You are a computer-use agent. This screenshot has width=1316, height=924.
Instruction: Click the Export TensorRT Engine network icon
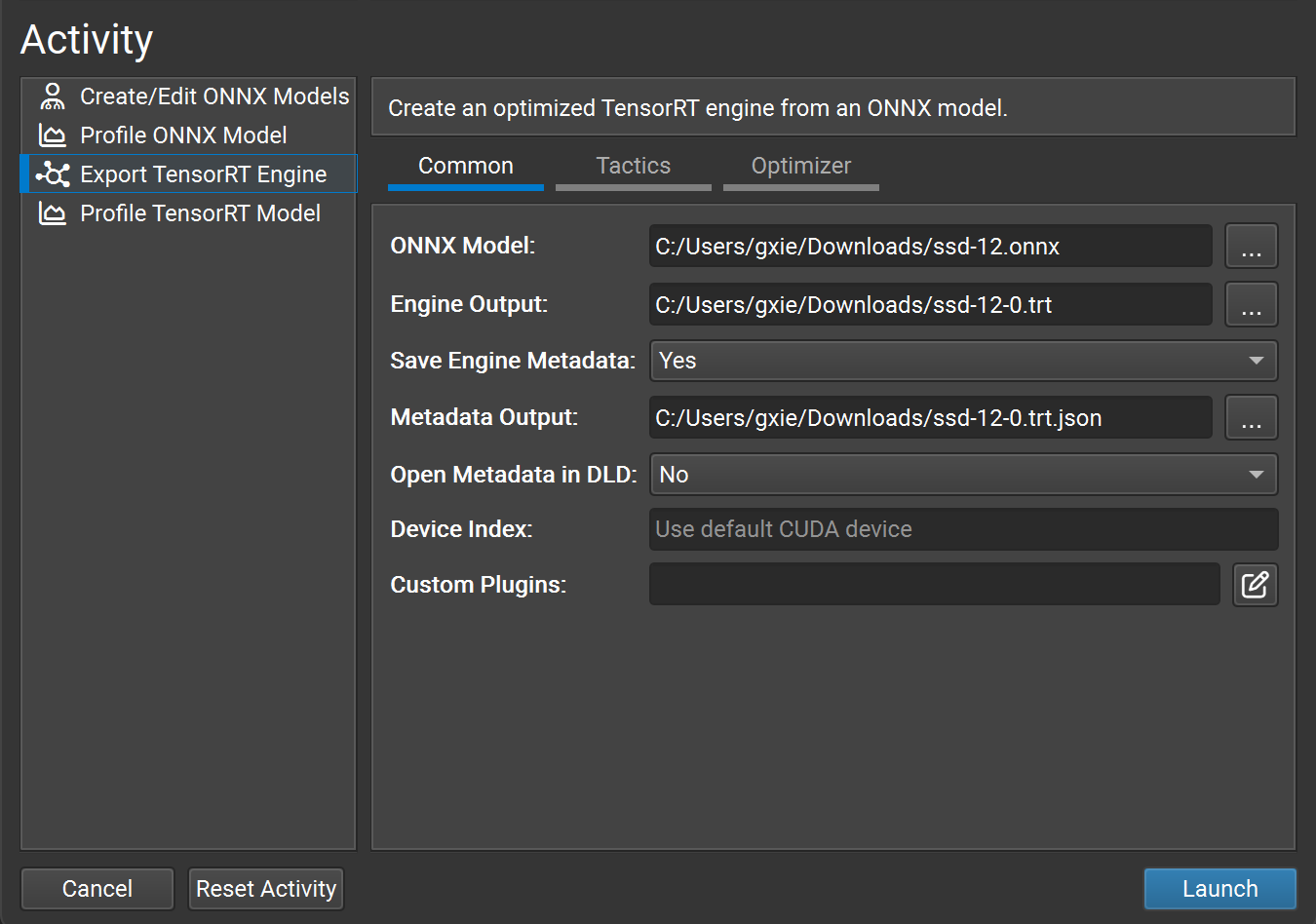pos(52,173)
